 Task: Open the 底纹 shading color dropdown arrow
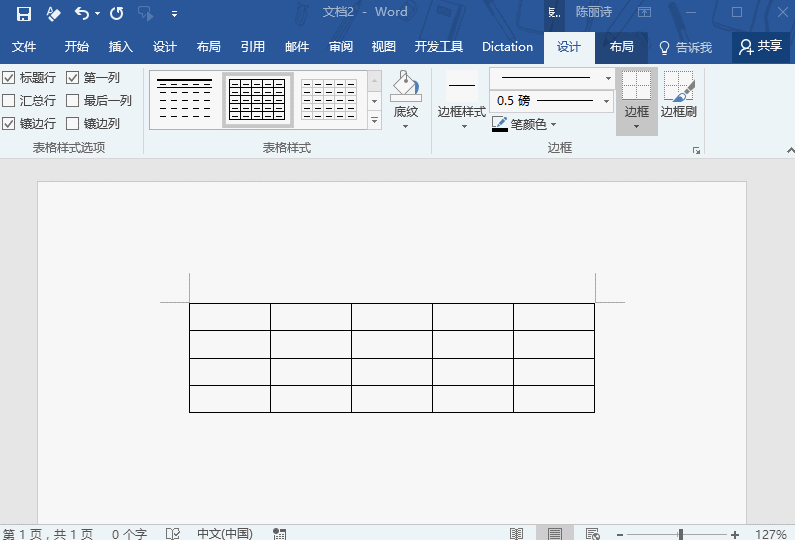pyautogui.click(x=406, y=126)
